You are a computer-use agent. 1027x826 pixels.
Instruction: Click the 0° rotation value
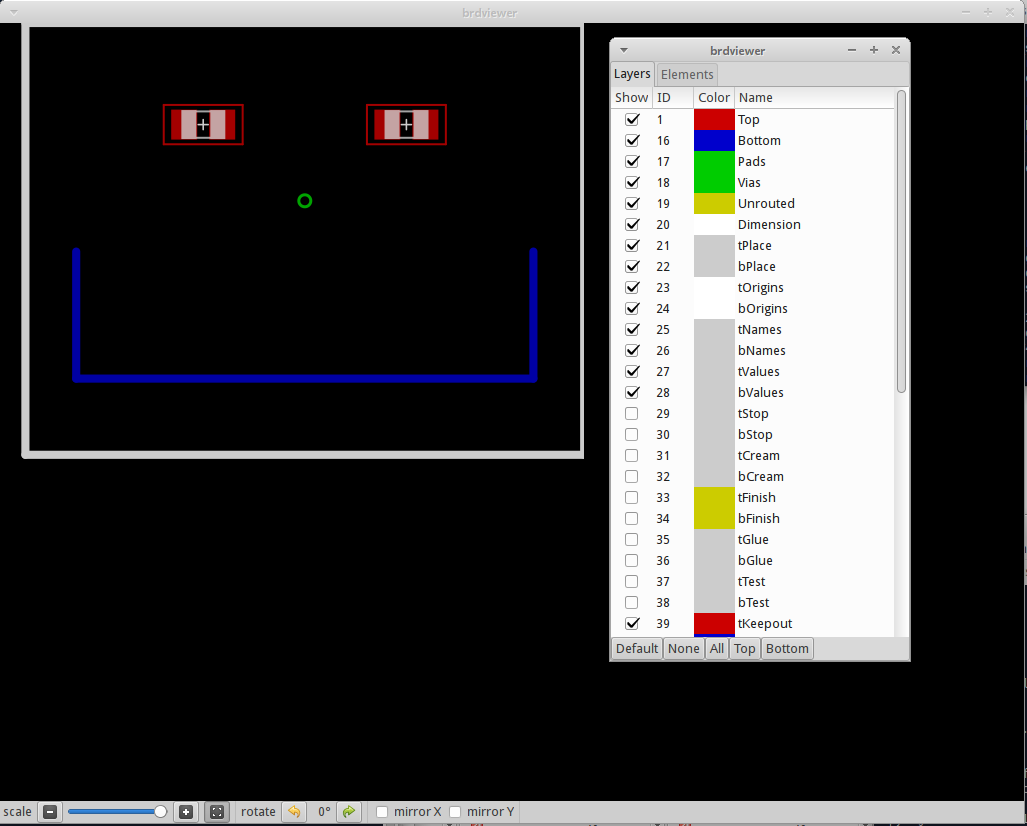pyautogui.click(x=324, y=812)
